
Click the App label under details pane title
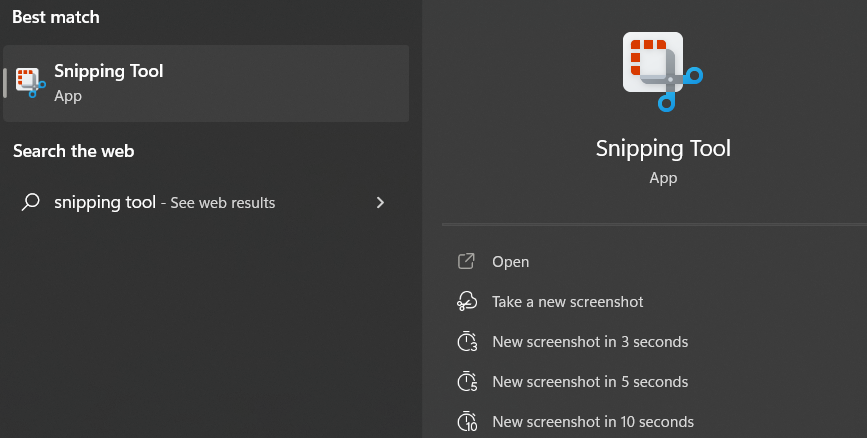663,178
